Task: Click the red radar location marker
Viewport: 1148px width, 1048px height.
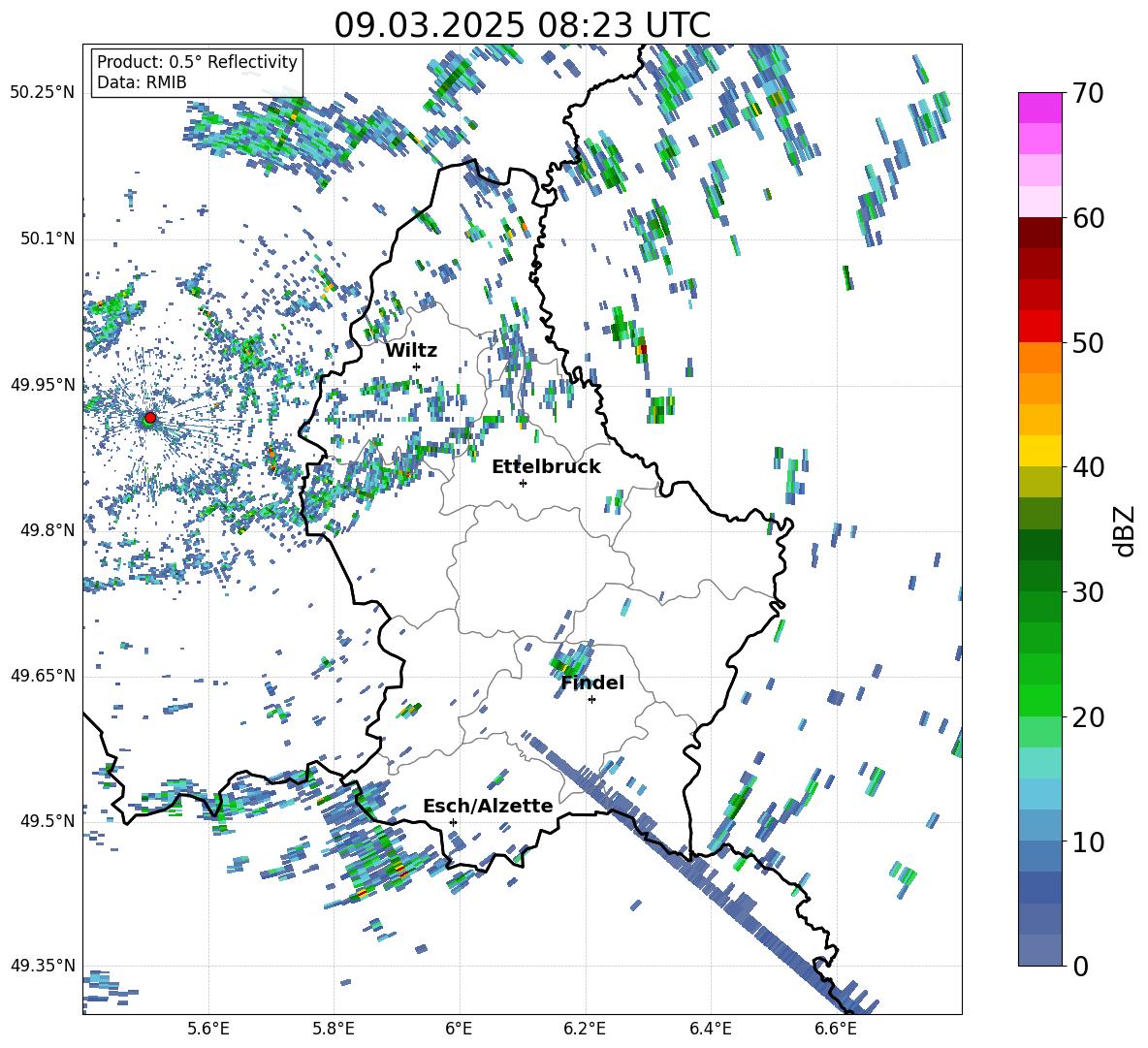Action: coord(150,418)
